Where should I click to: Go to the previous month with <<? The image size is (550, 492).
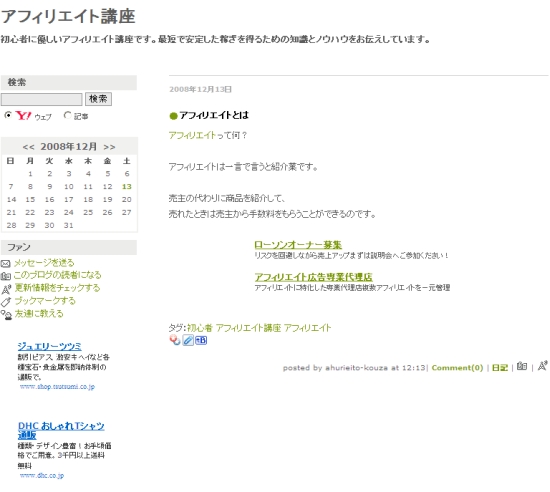(28, 147)
